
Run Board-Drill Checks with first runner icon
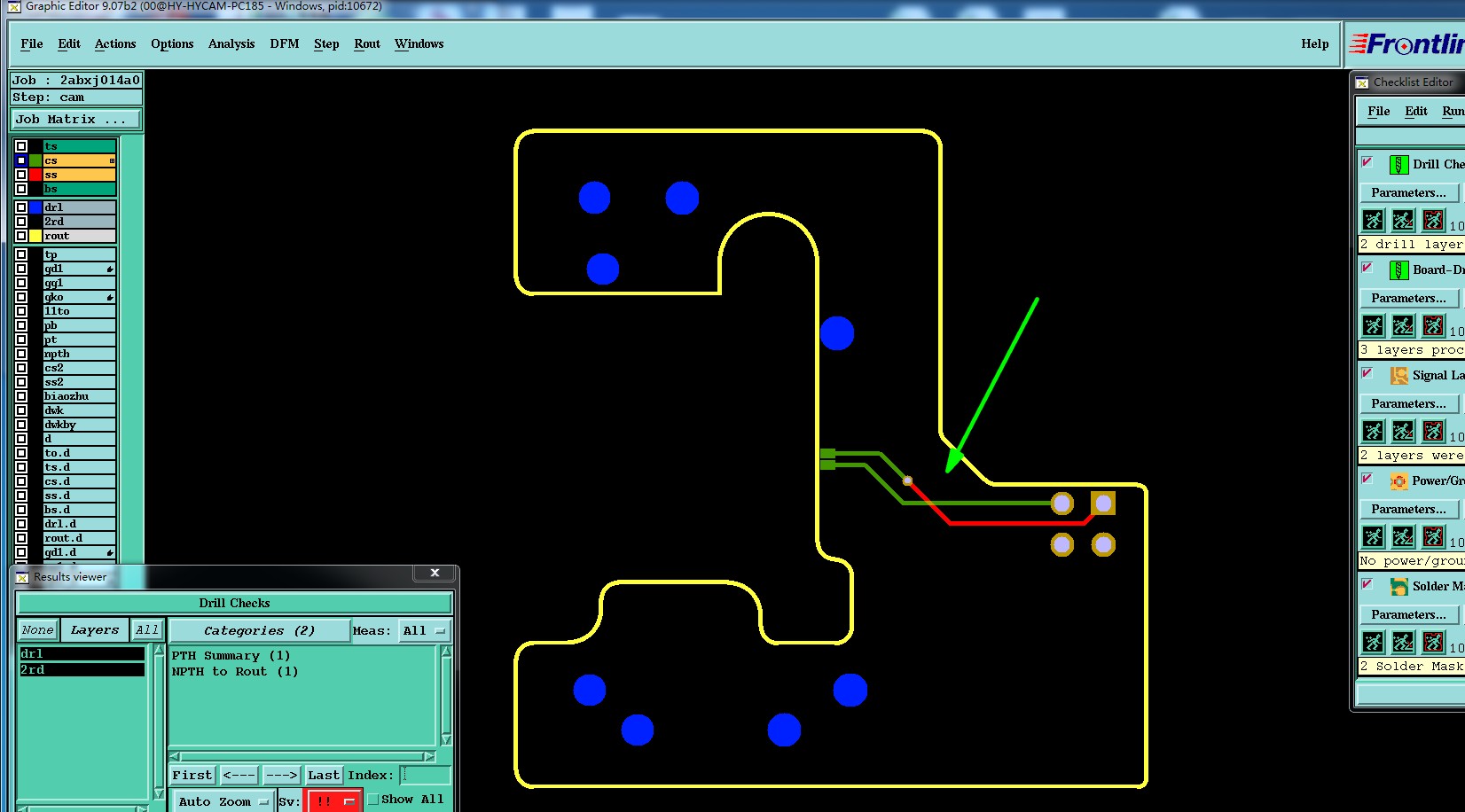pos(1373,325)
